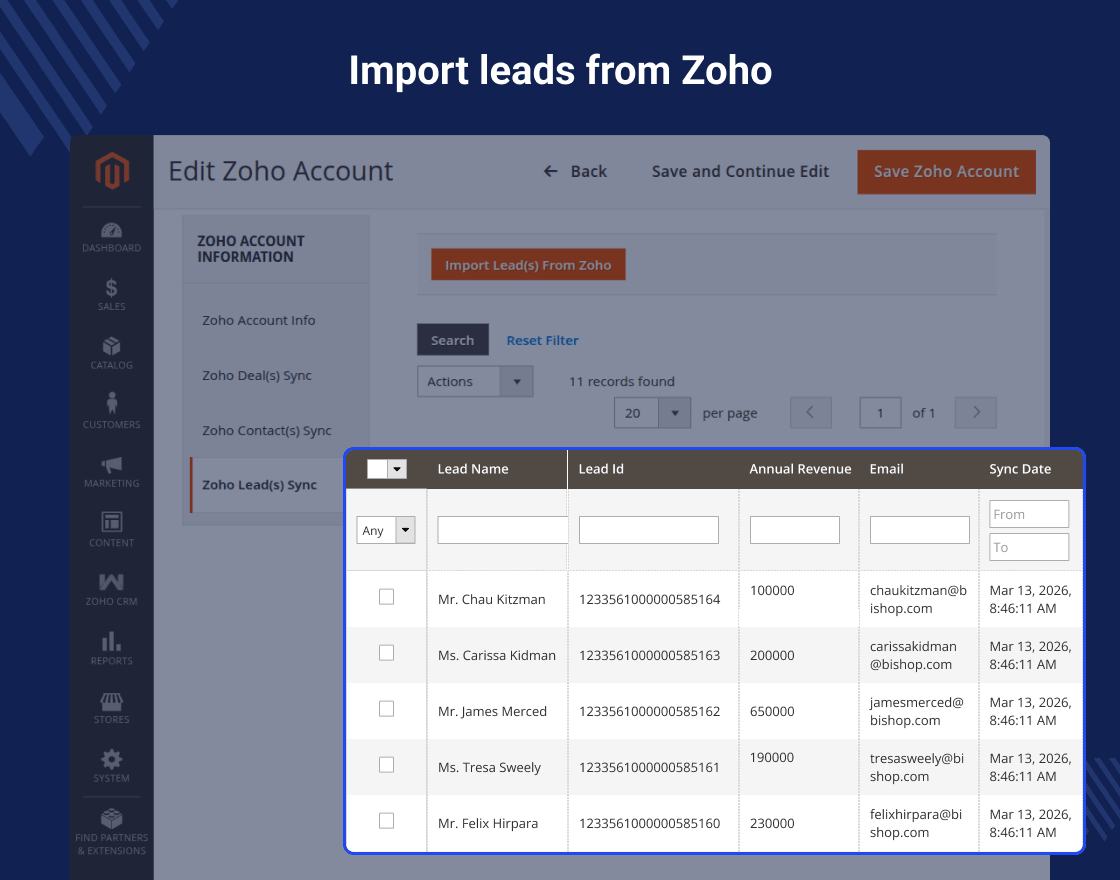1120x880 pixels.
Task: Click the Email filter field
Action: click(x=919, y=530)
